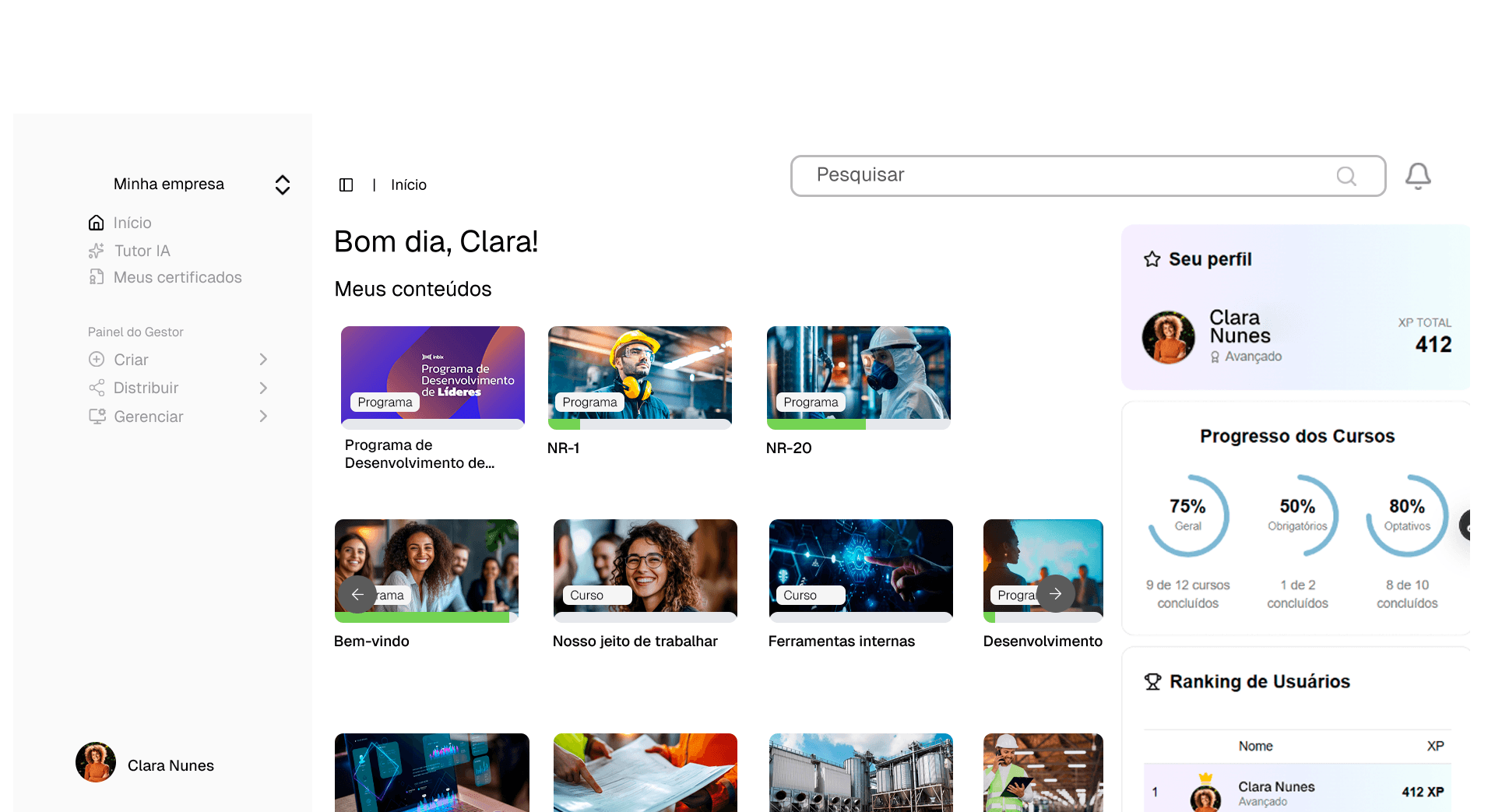Click the Início breadcrumb link
The width and height of the screenshot is (1495, 812).
click(x=409, y=185)
